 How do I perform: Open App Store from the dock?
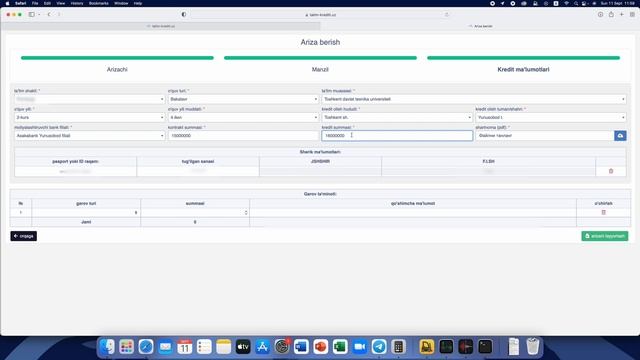(262, 347)
